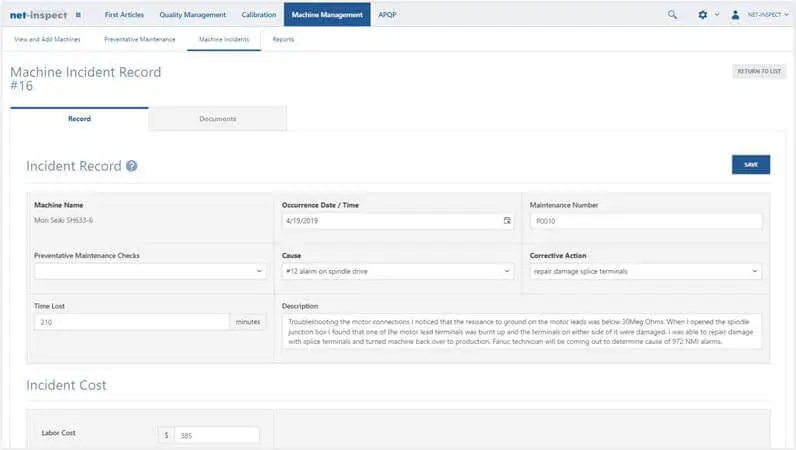Open the settings gear menu
796x450 pixels.
point(702,15)
